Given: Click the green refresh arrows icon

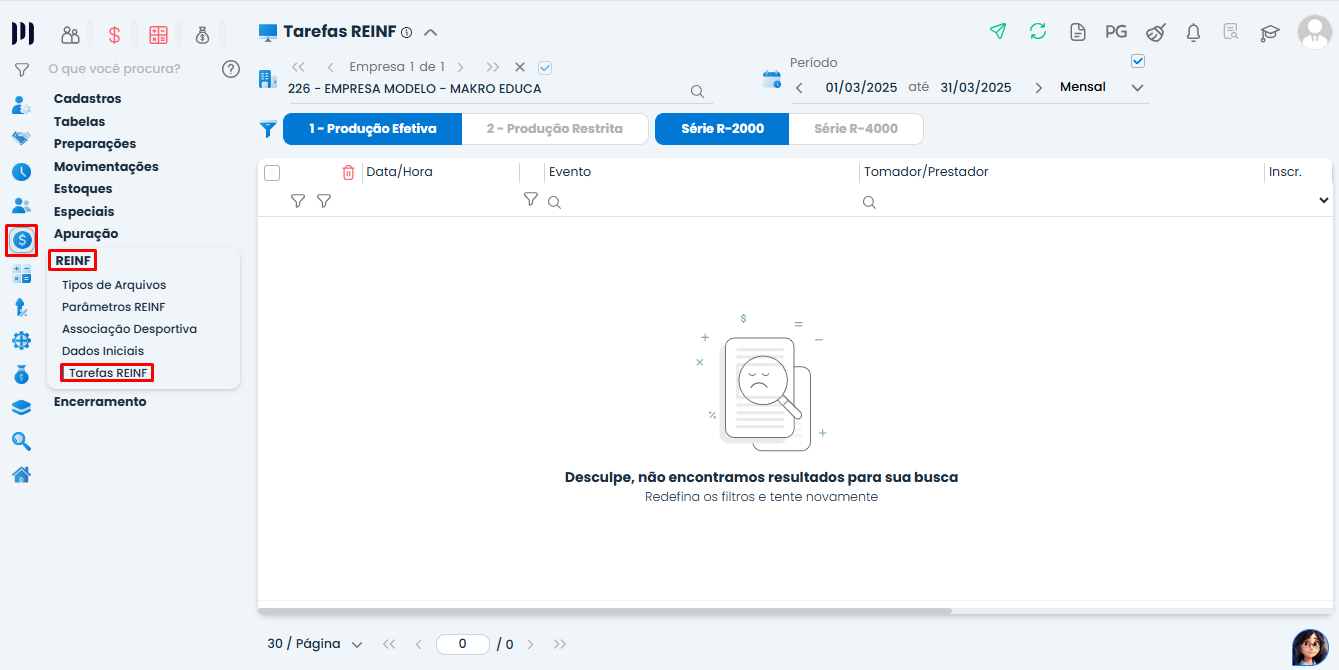Looking at the screenshot, I should tap(1038, 31).
